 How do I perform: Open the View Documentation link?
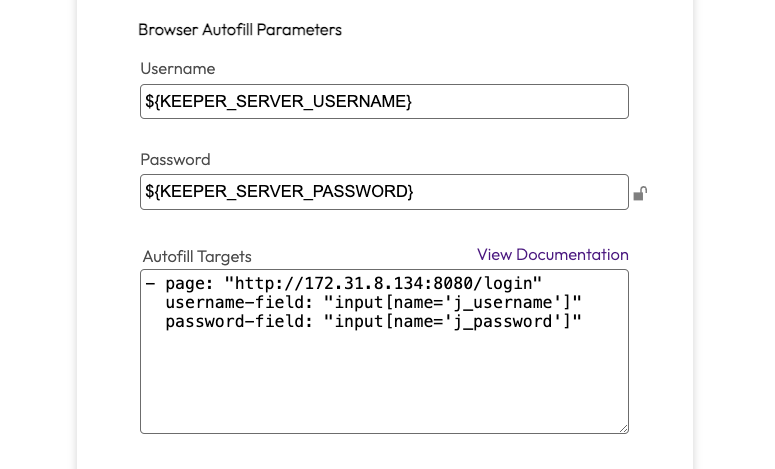tap(552, 254)
